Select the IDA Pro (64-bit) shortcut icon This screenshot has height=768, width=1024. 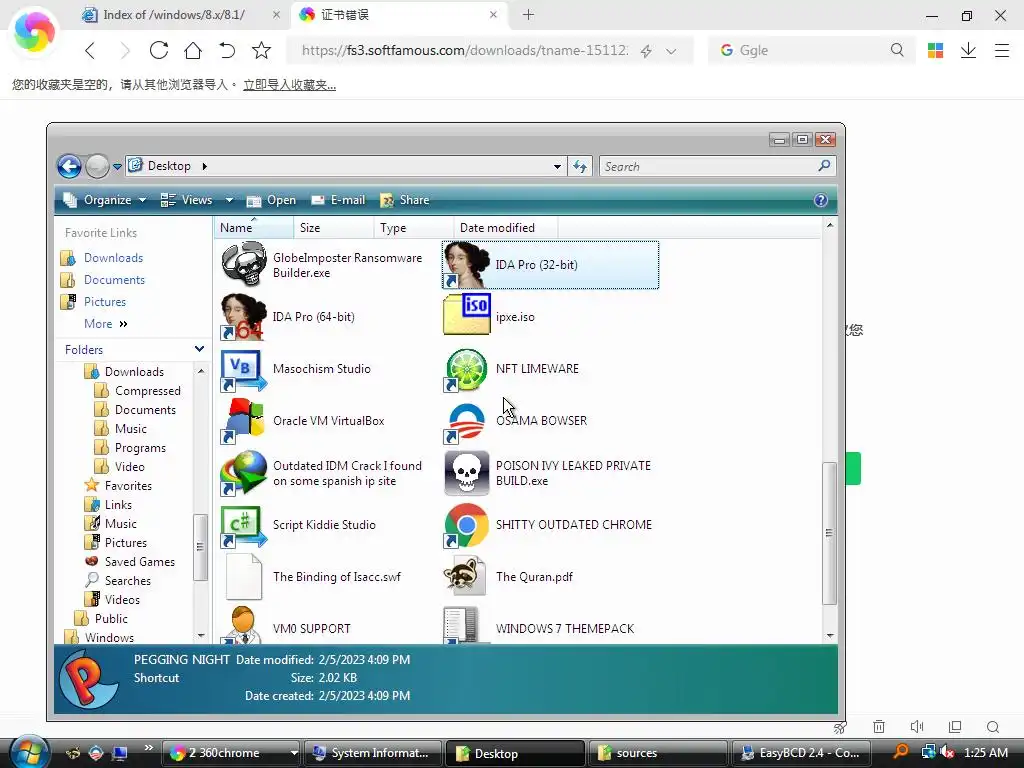coord(244,317)
